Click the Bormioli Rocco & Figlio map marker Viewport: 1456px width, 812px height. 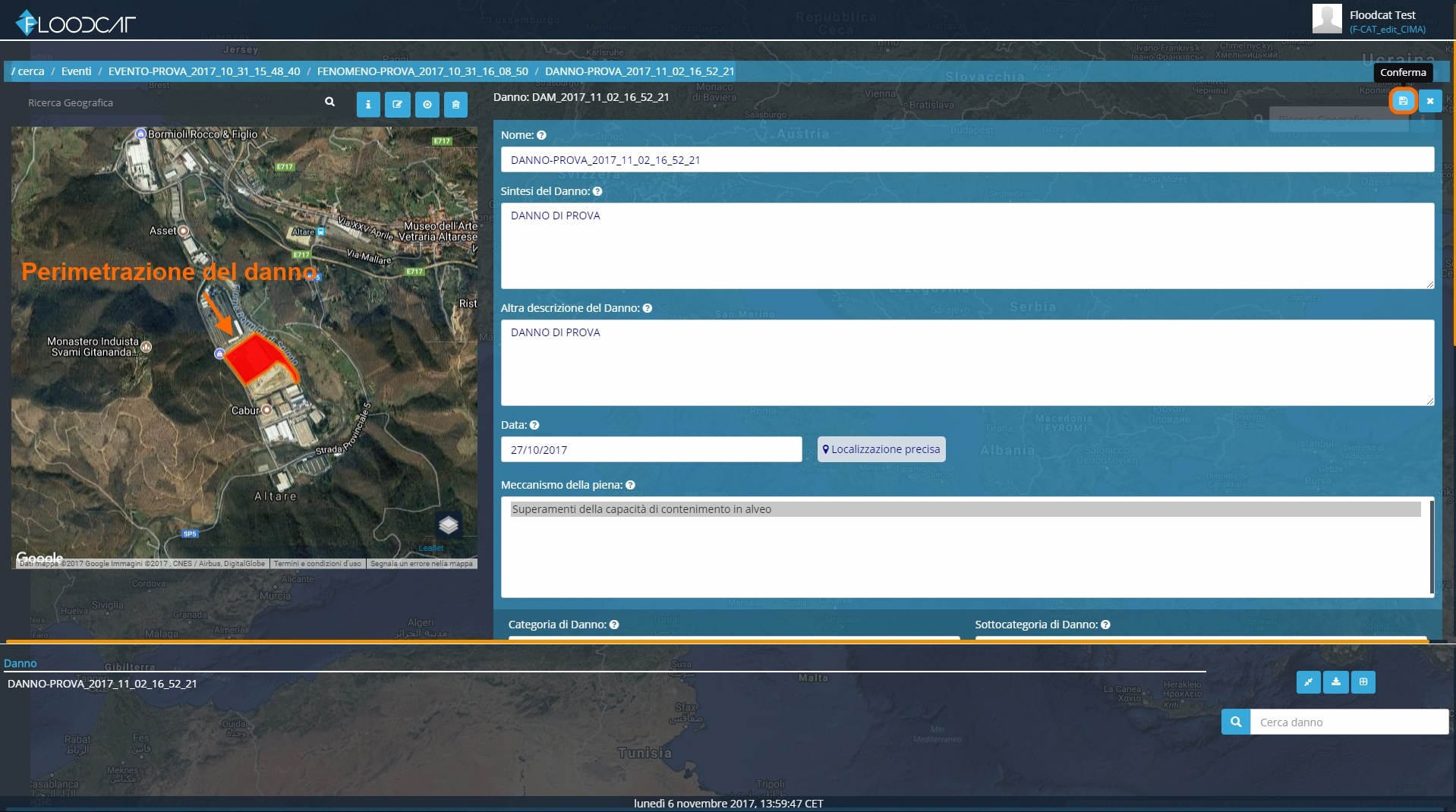coord(140,134)
